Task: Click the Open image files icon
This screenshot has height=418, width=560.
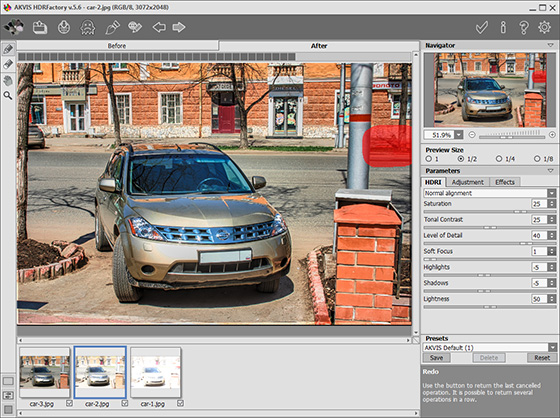Action: (40, 27)
